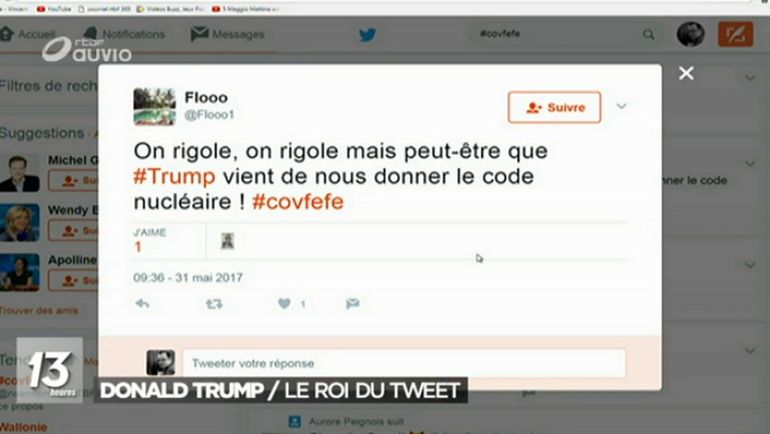Open the compose tweet quill button

point(736,34)
